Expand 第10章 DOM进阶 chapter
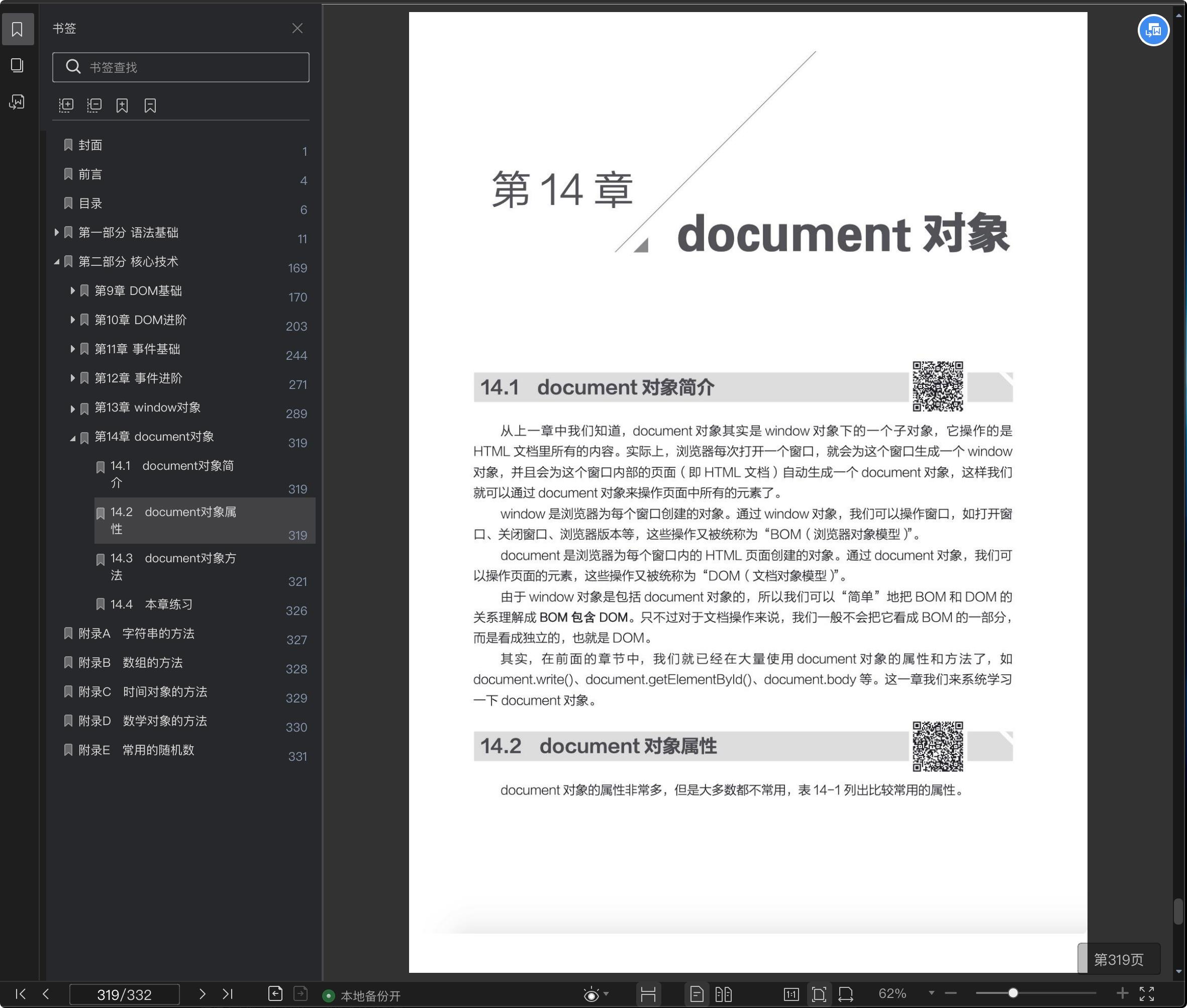This screenshot has width=1187, height=1008. [72, 320]
